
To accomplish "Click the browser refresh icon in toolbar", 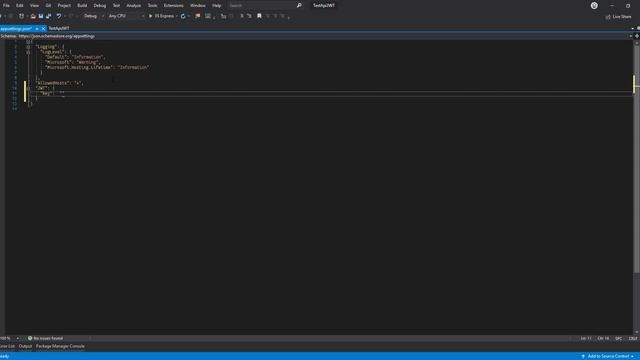I will pos(183,16).
